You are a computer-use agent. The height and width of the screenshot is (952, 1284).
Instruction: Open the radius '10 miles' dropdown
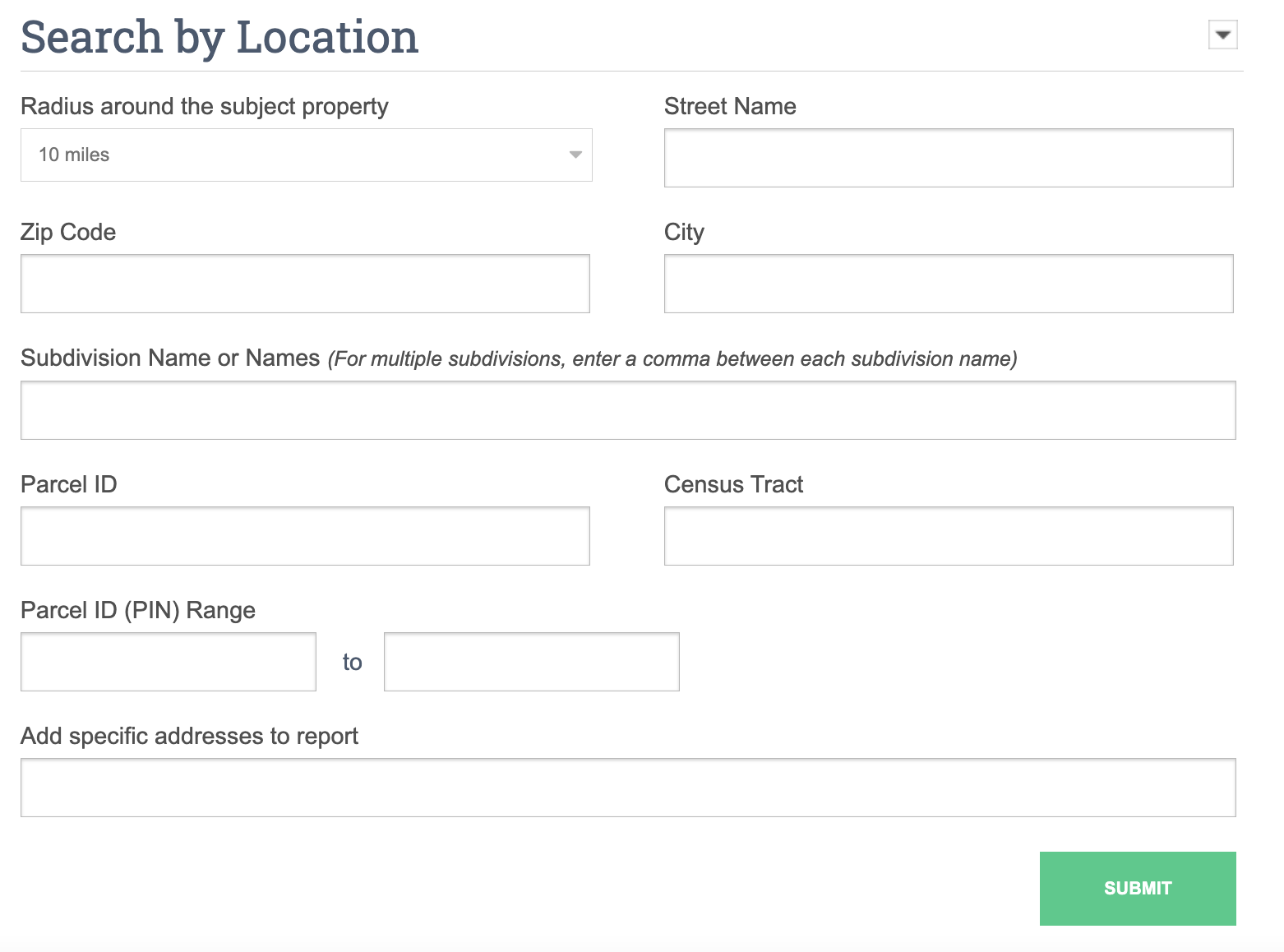[305, 155]
